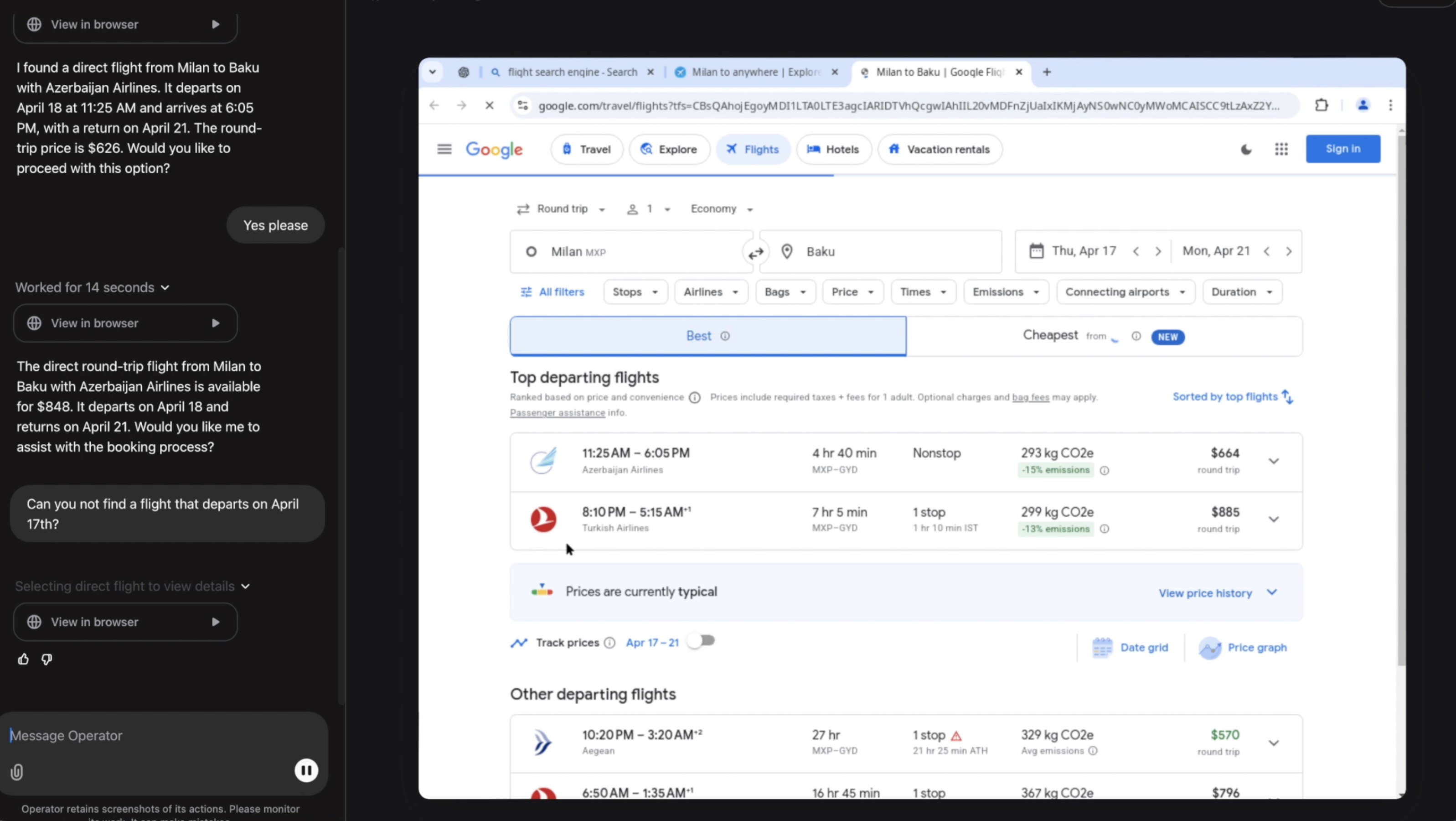
Task: Toggle dark theme moon icon on Google Flights
Action: click(x=1246, y=149)
